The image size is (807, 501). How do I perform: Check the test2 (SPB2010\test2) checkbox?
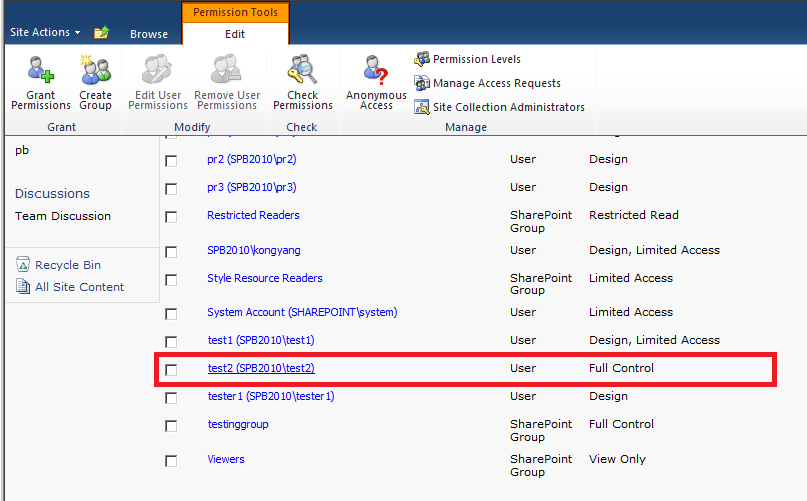click(x=171, y=370)
